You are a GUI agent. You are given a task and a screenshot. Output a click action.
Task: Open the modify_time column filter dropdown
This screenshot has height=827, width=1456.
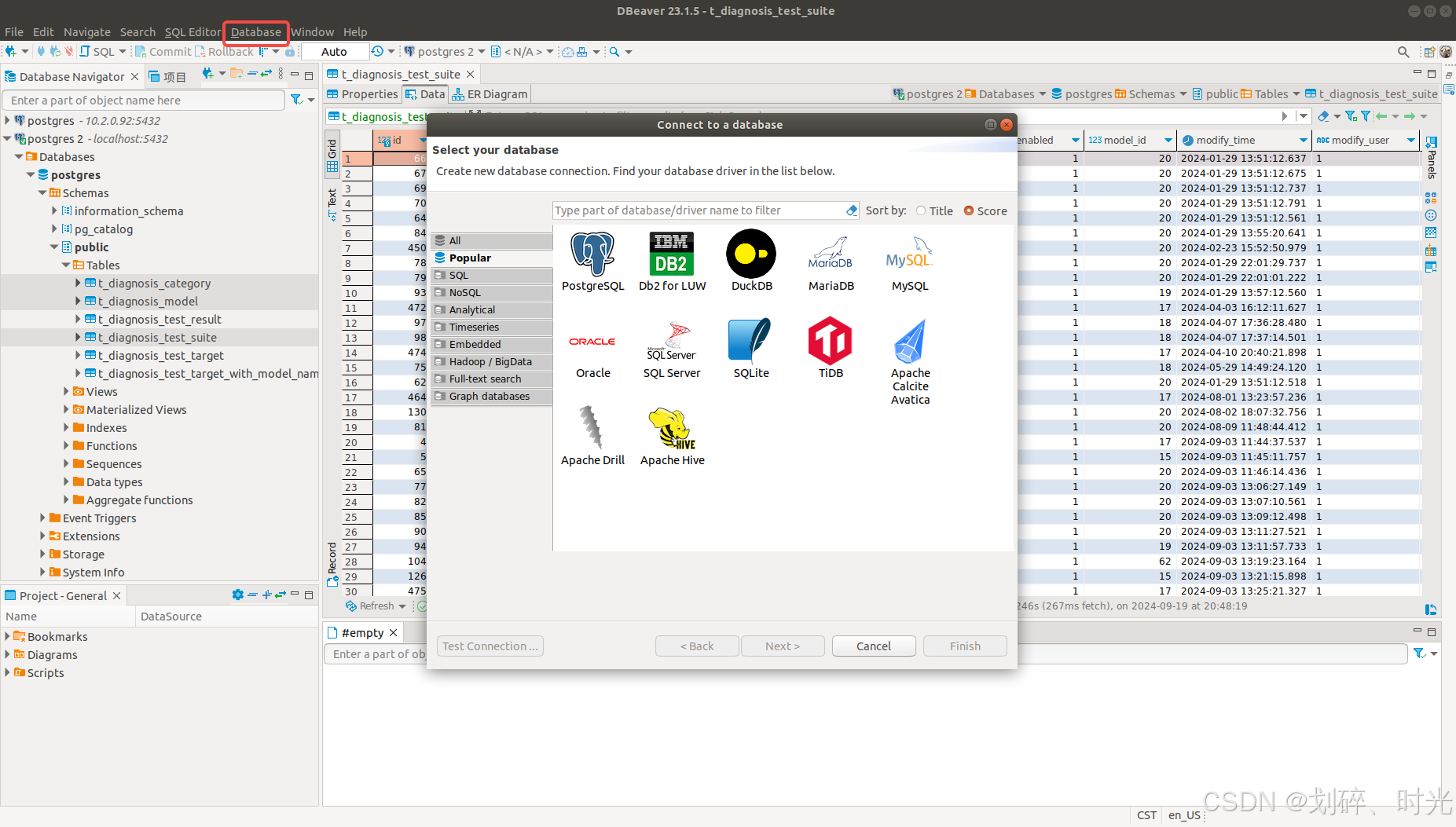[x=1304, y=140]
